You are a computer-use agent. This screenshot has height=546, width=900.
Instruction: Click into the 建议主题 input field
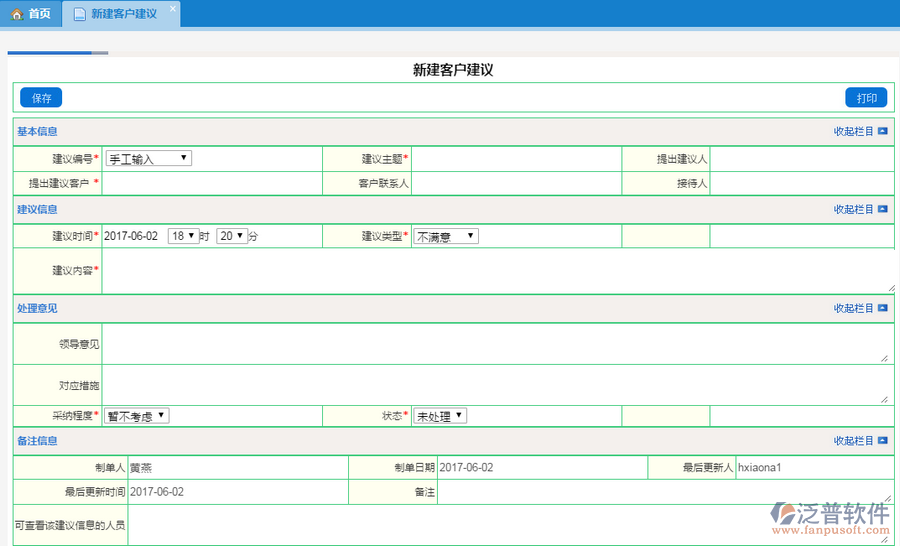[x=516, y=159]
